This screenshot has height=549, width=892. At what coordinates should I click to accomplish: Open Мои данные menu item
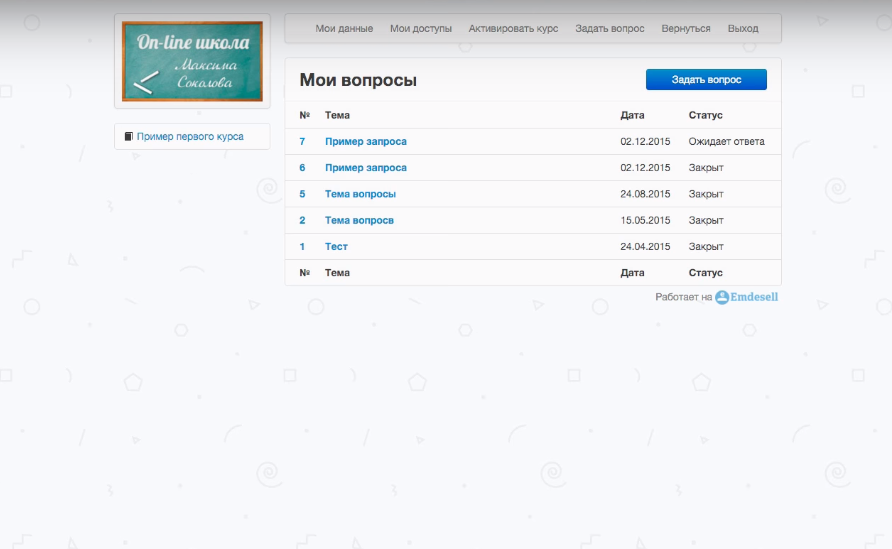[x=344, y=28]
